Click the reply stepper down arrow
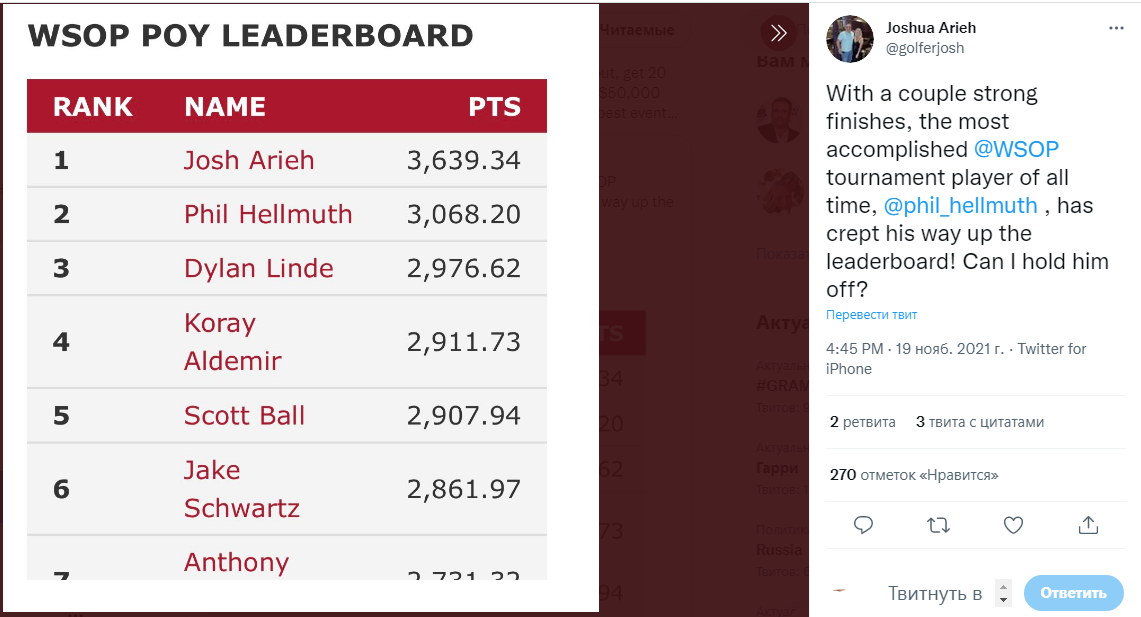This screenshot has height=617, width=1141. [1003, 600]
